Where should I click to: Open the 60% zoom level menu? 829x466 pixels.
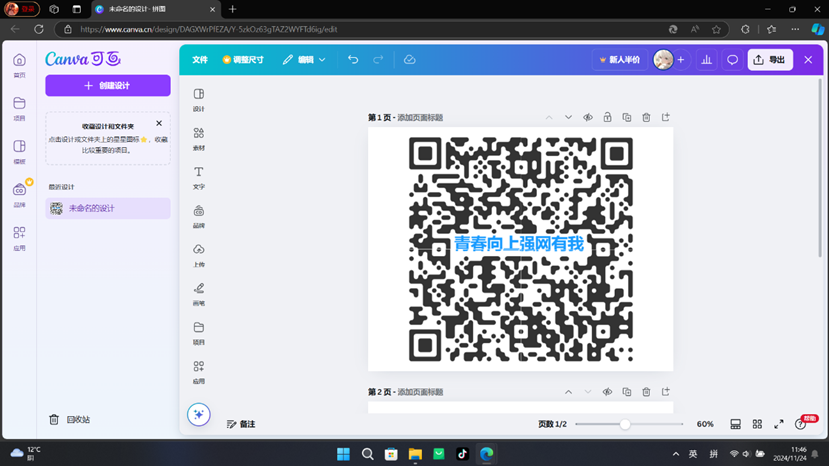point(705,424)
